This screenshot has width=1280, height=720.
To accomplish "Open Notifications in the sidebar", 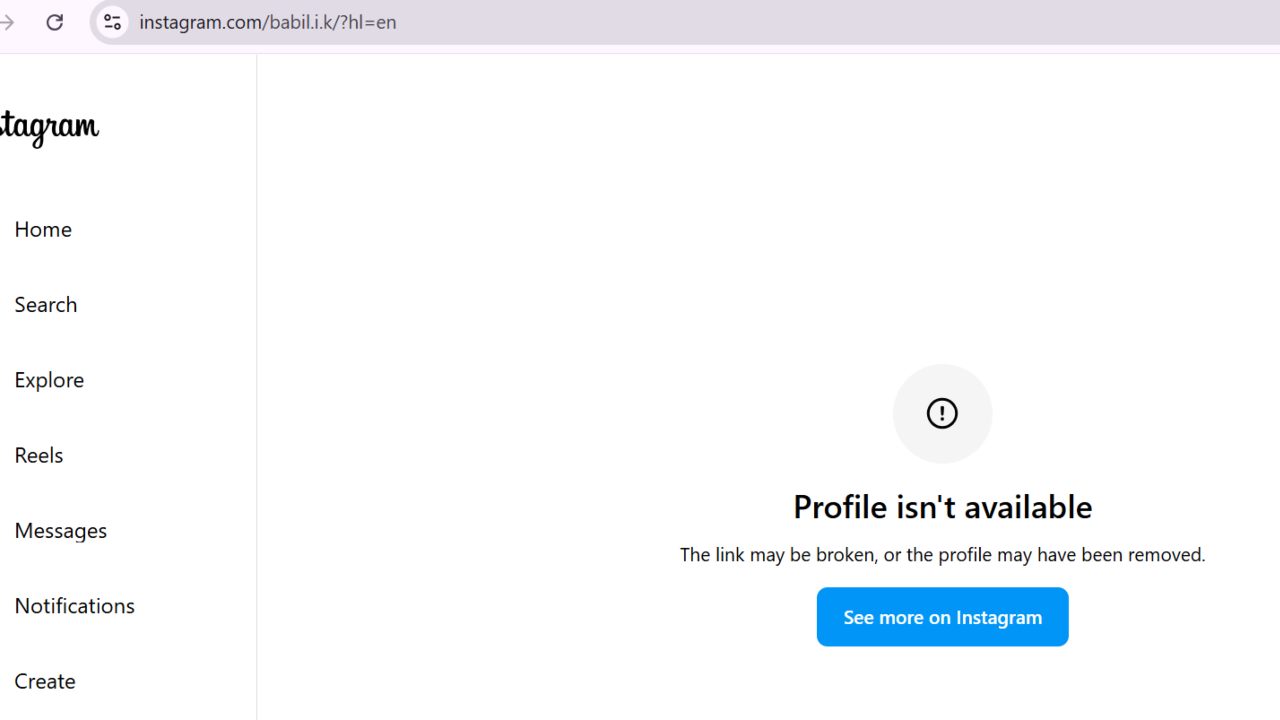I will 75,606.
